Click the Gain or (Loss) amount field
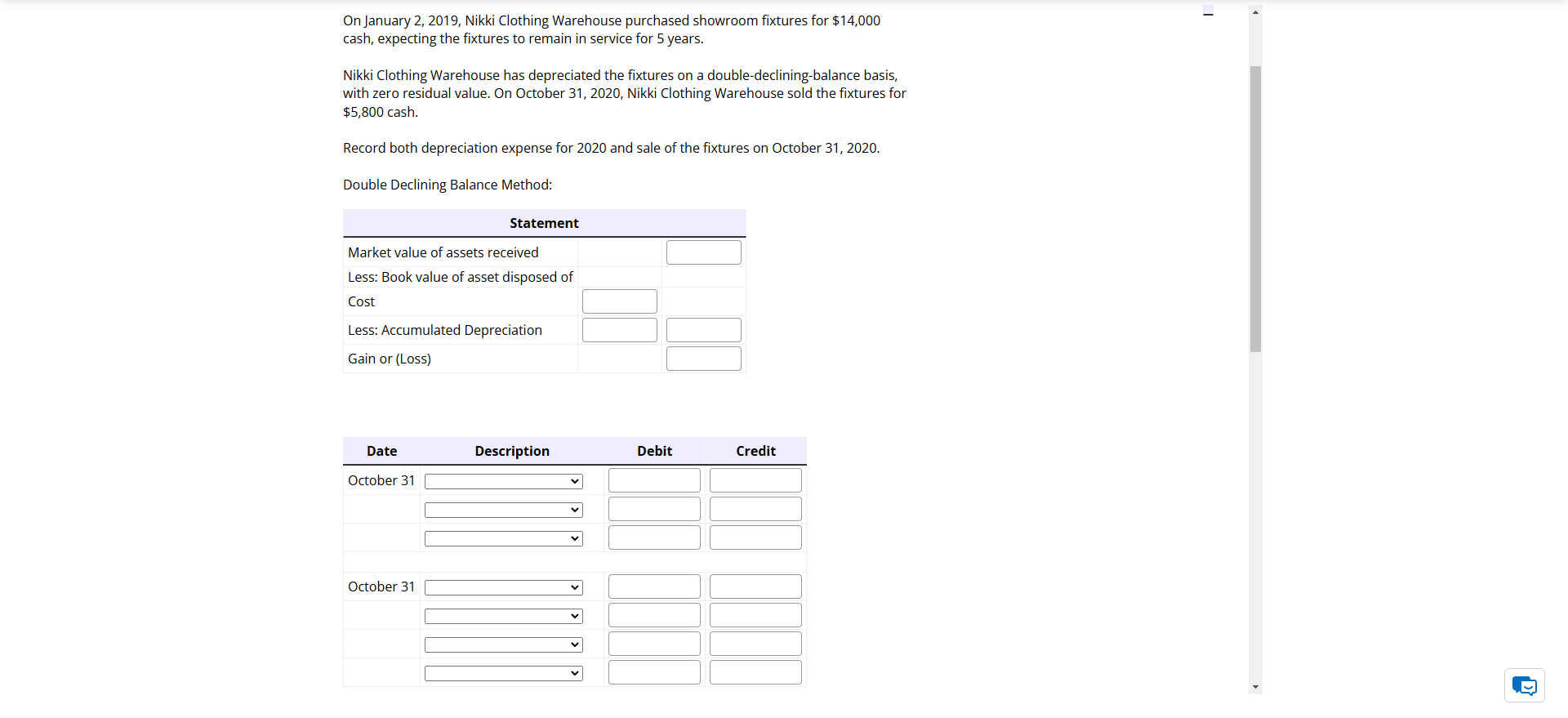The width and height of the screenshot is (1568, 718). click(704, 359)
